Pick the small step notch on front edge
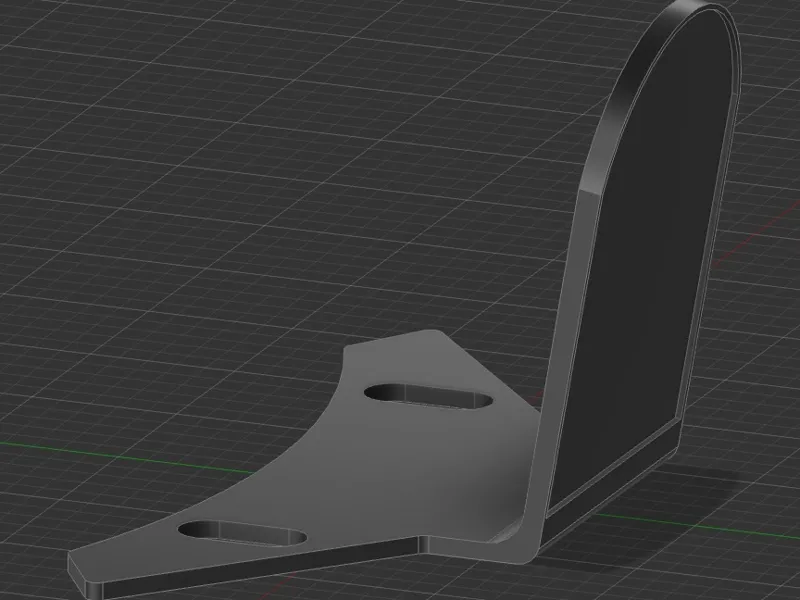The height and width of the screenshot is (600, 800). pyautogui.click(x=424, y=544)
